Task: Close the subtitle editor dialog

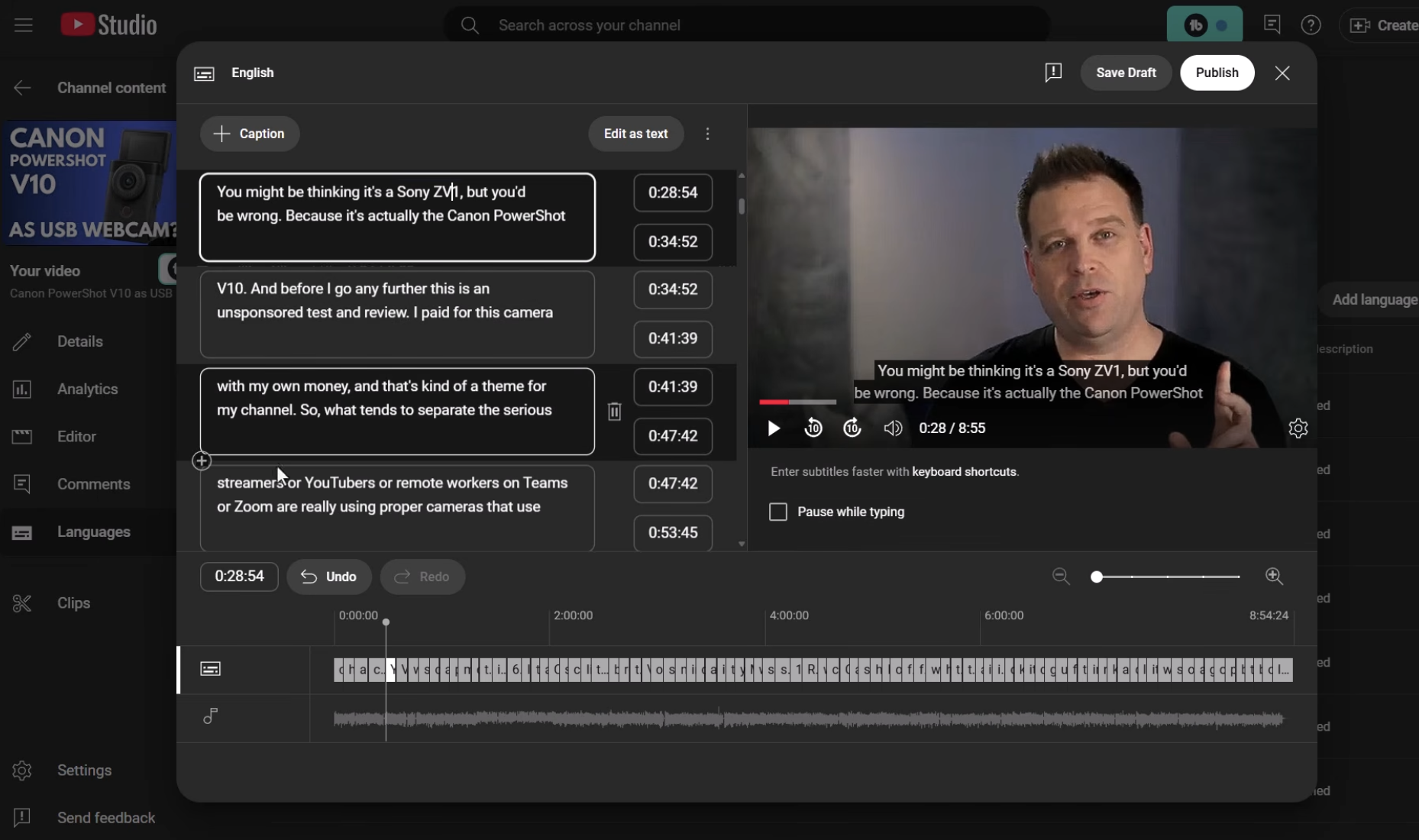Action: (1282, 73)
